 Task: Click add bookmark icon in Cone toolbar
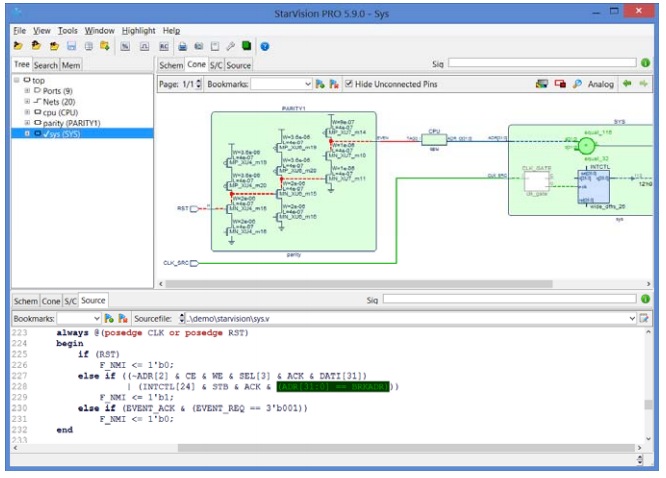[x=320, y=84]
